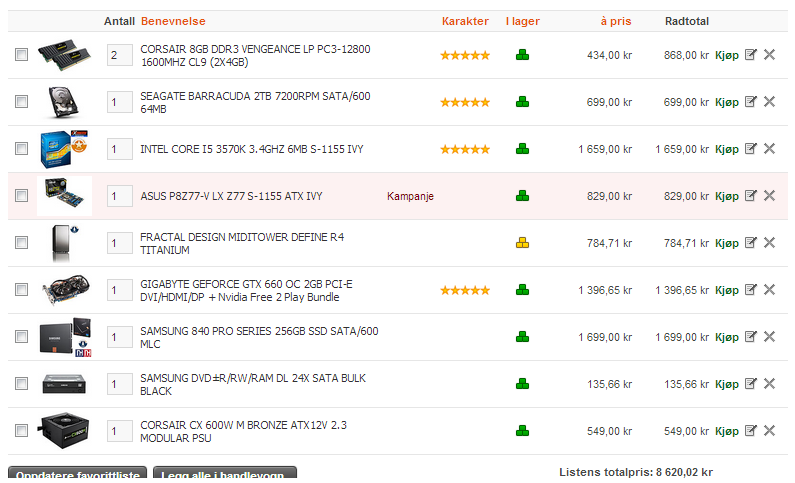Click the star rating for Corsair 8GB DDR3
Image resolution: width=795 pixels, height=483 pixels.
[465, 55]
